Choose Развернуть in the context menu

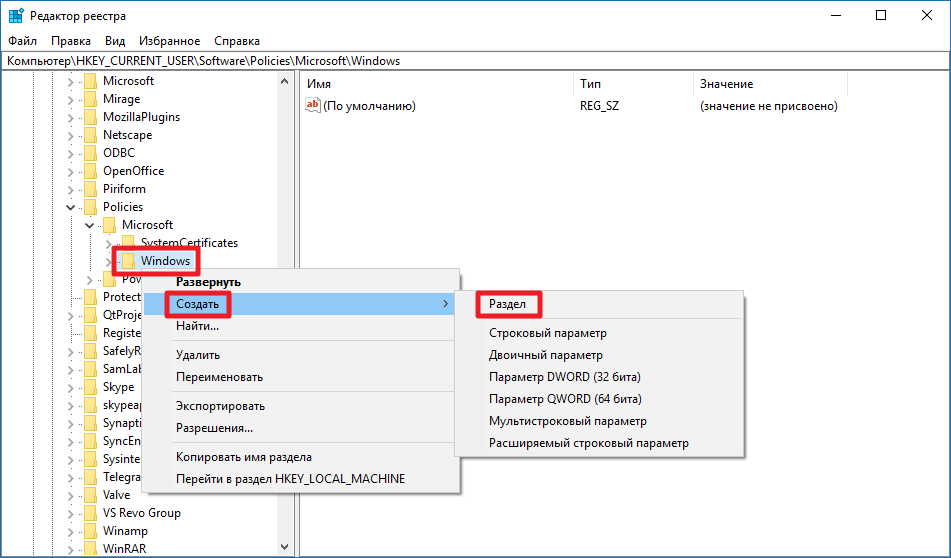208,282
